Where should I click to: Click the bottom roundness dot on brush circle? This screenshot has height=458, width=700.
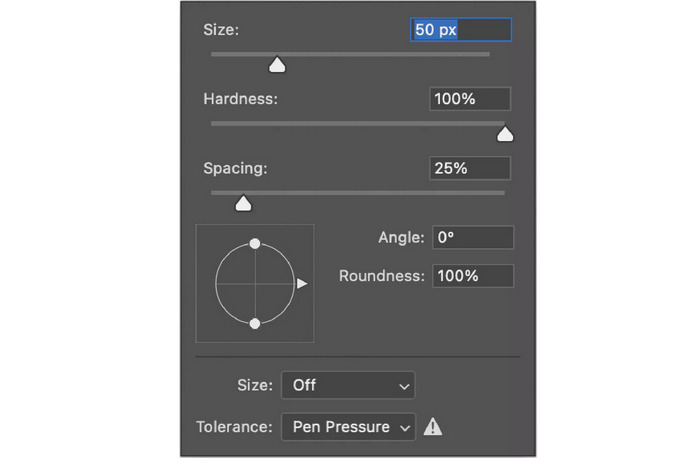tap(255, 323)
